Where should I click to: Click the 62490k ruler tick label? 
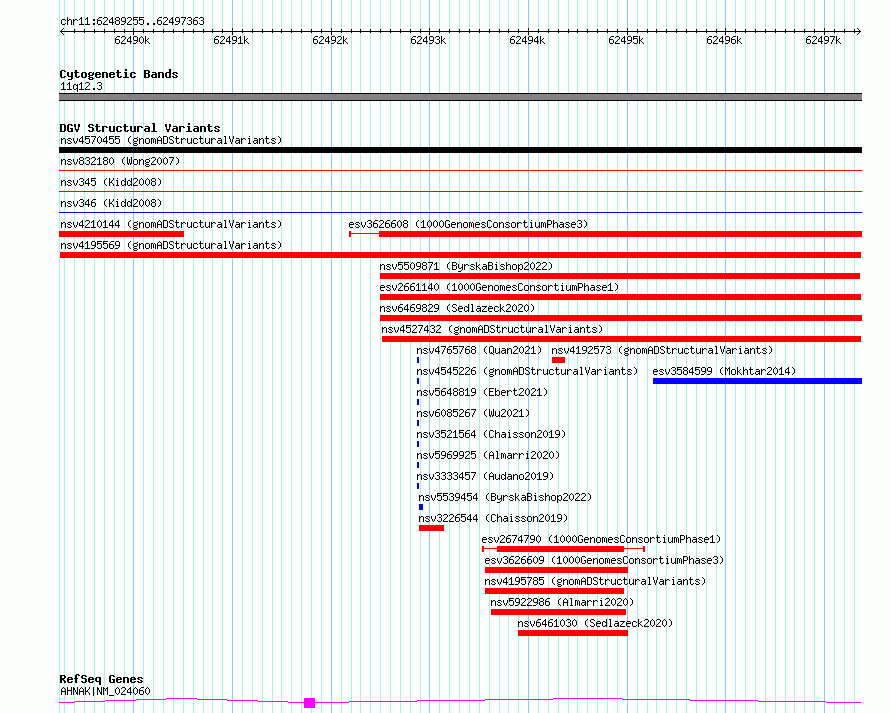(x=132, y=40)
